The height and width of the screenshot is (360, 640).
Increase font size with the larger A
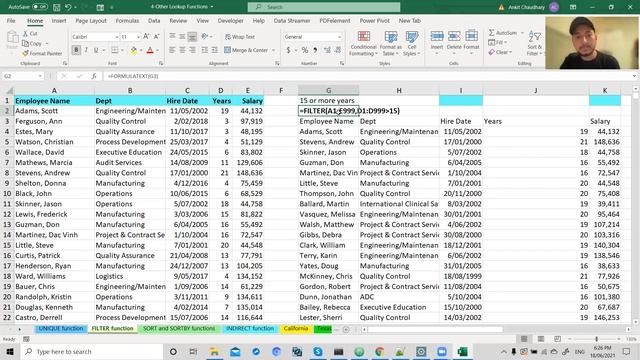pyautogui.click(x=146, y=37)
